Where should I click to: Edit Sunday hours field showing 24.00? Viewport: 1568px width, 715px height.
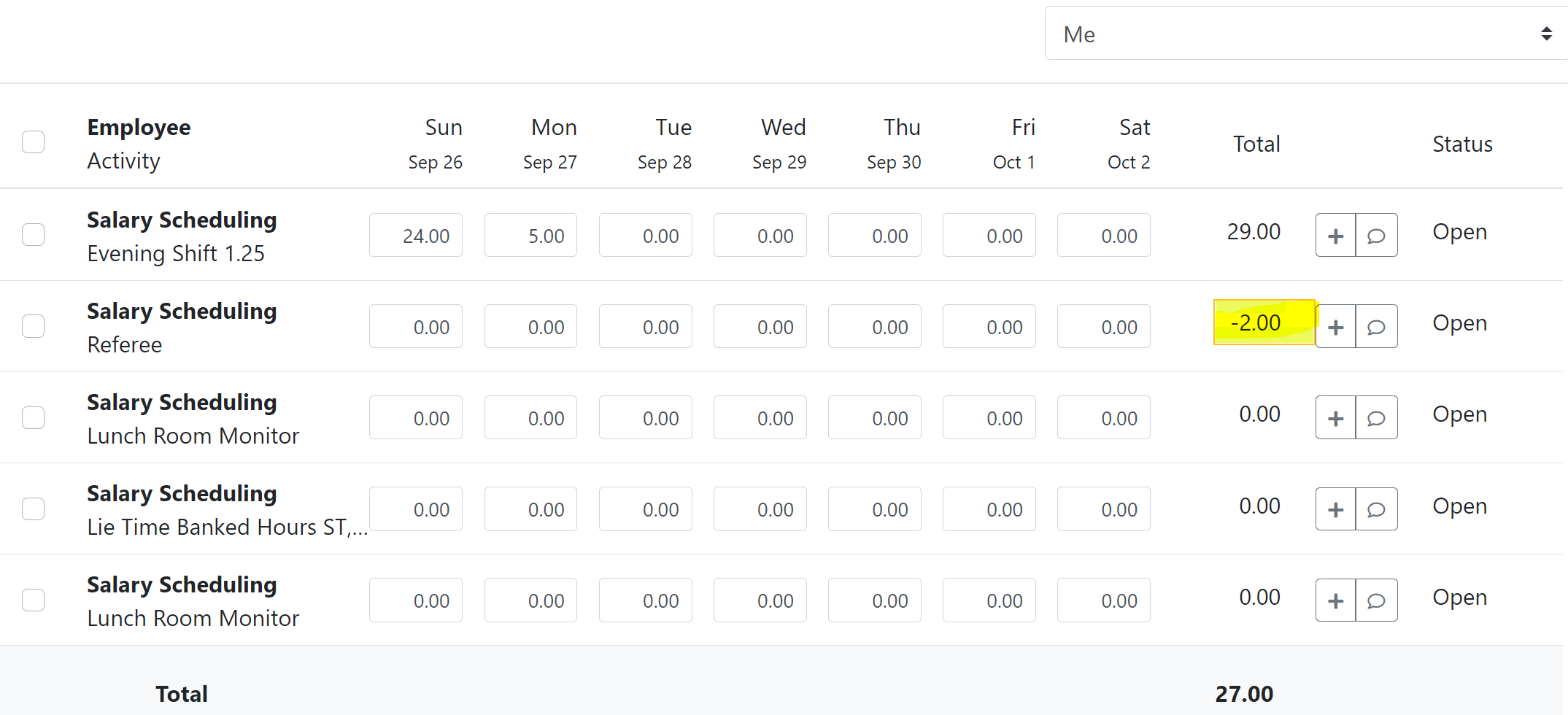(x=416, y=236)
